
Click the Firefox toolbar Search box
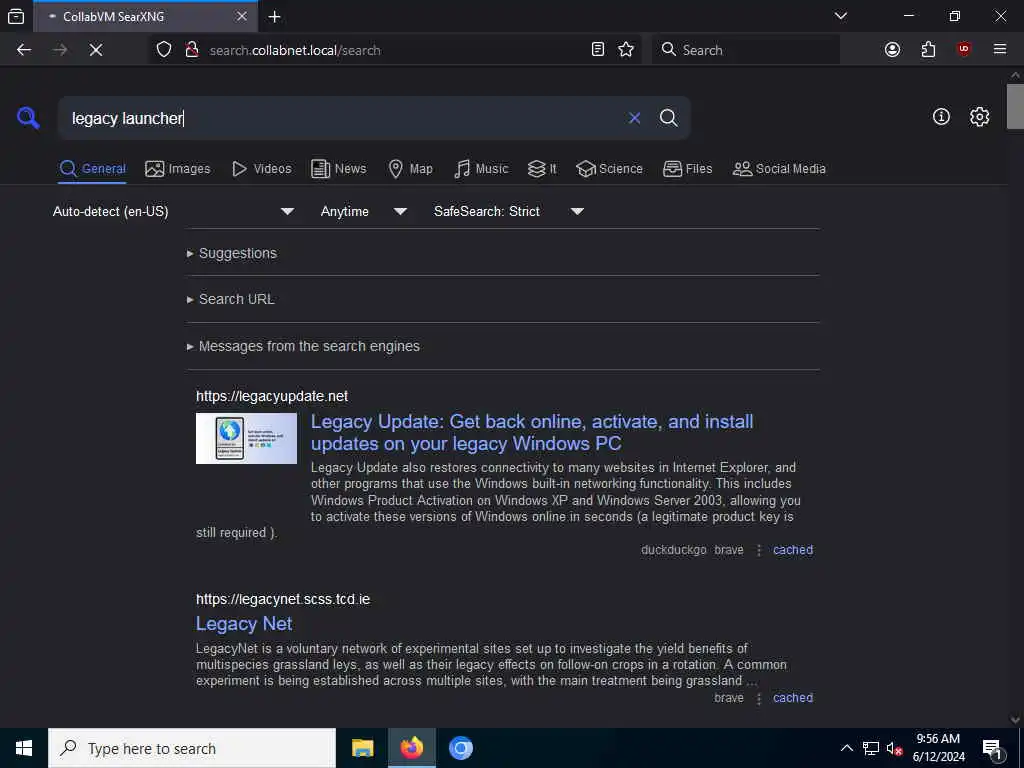coord(746,50)
